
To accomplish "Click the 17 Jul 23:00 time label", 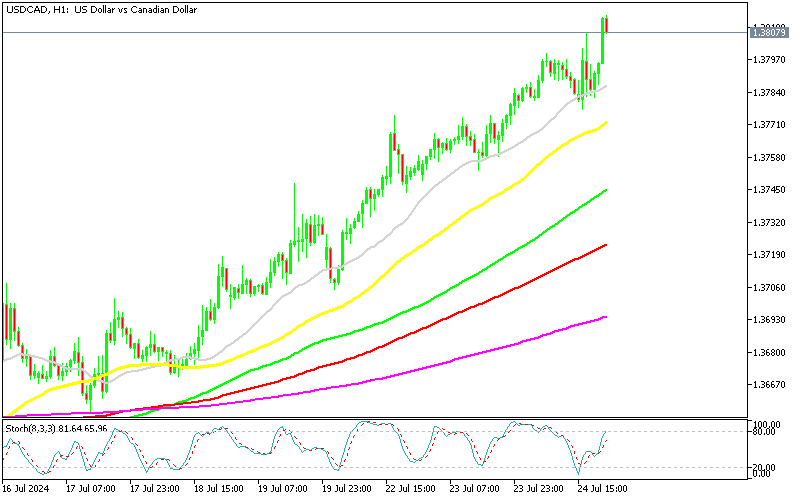I will pos(155,489).
